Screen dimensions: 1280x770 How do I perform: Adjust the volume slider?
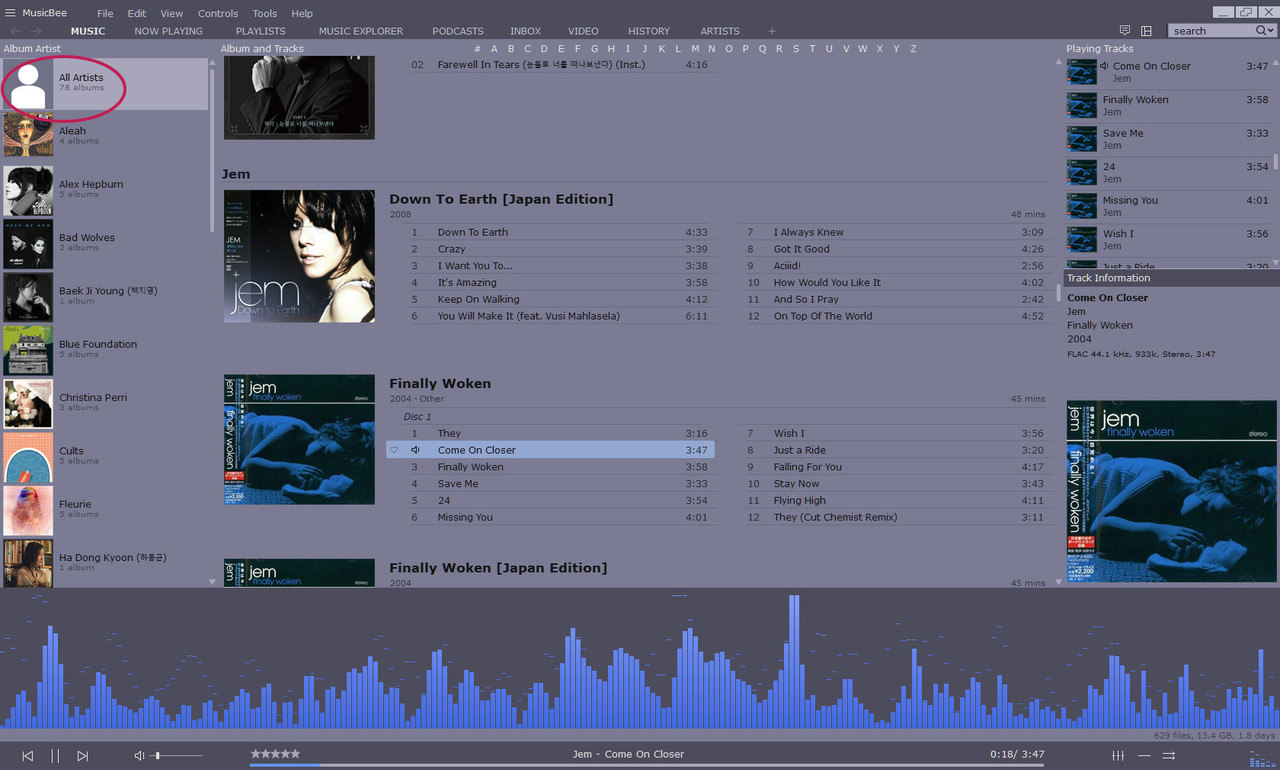[178, 756]
